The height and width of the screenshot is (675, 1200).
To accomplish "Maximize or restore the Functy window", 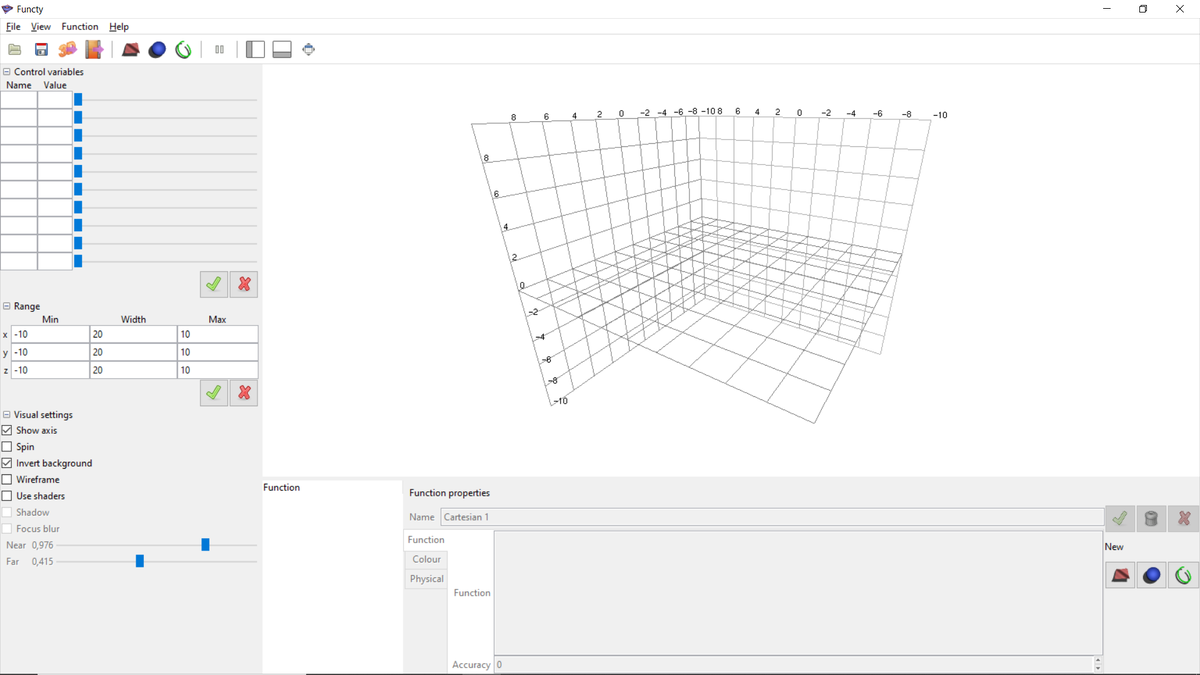I will (x=1143, y=9).
